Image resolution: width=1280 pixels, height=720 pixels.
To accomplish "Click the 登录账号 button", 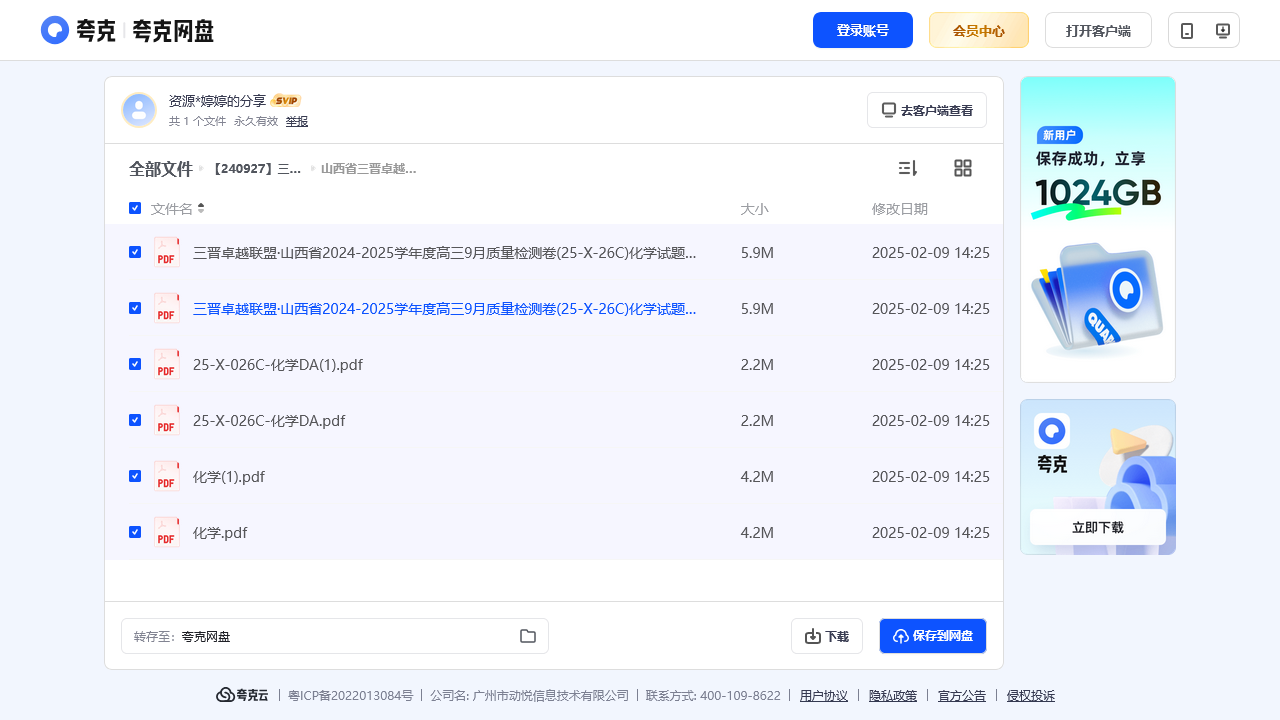I will (863, 30).
